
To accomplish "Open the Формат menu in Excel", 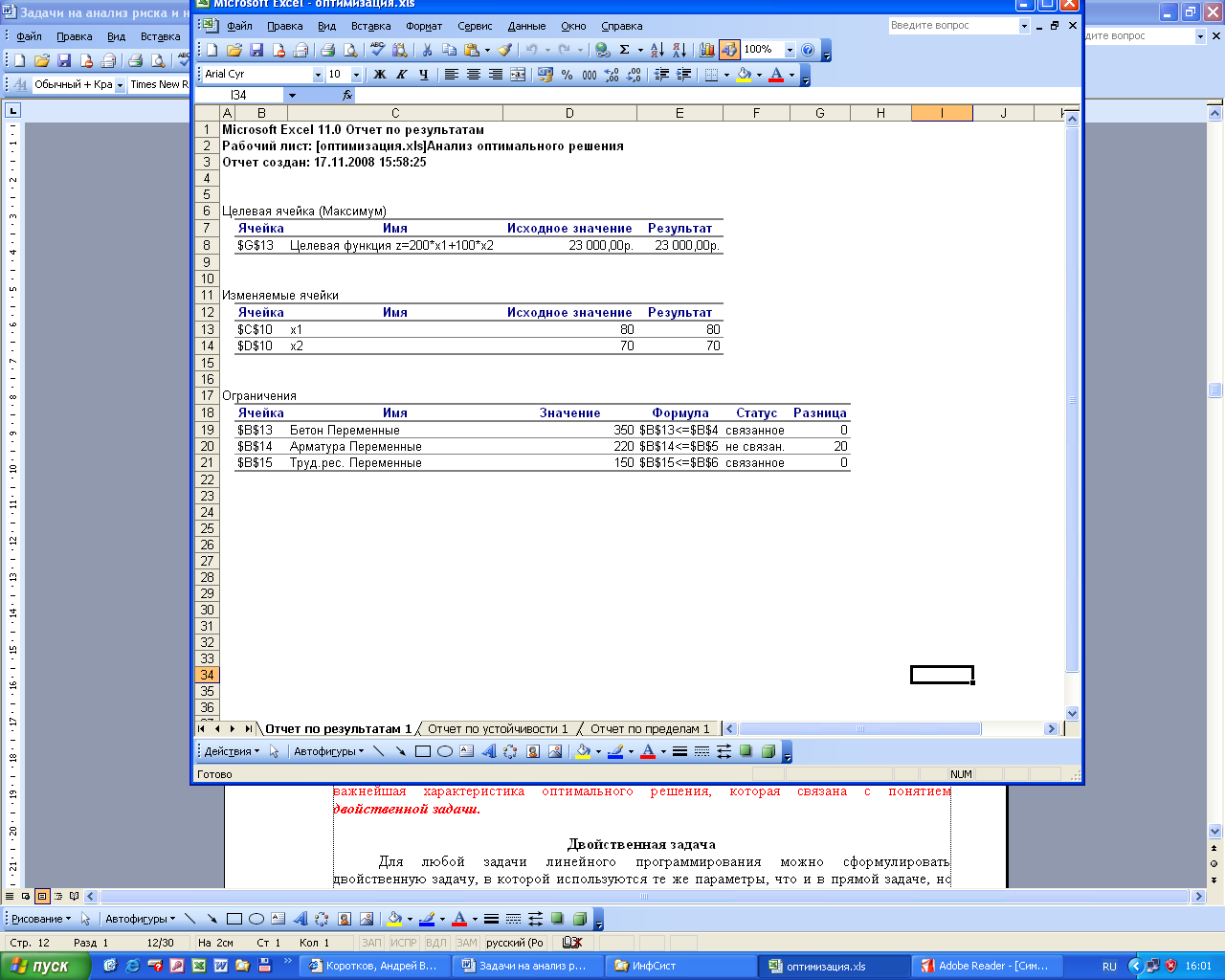I will (424, 26).
